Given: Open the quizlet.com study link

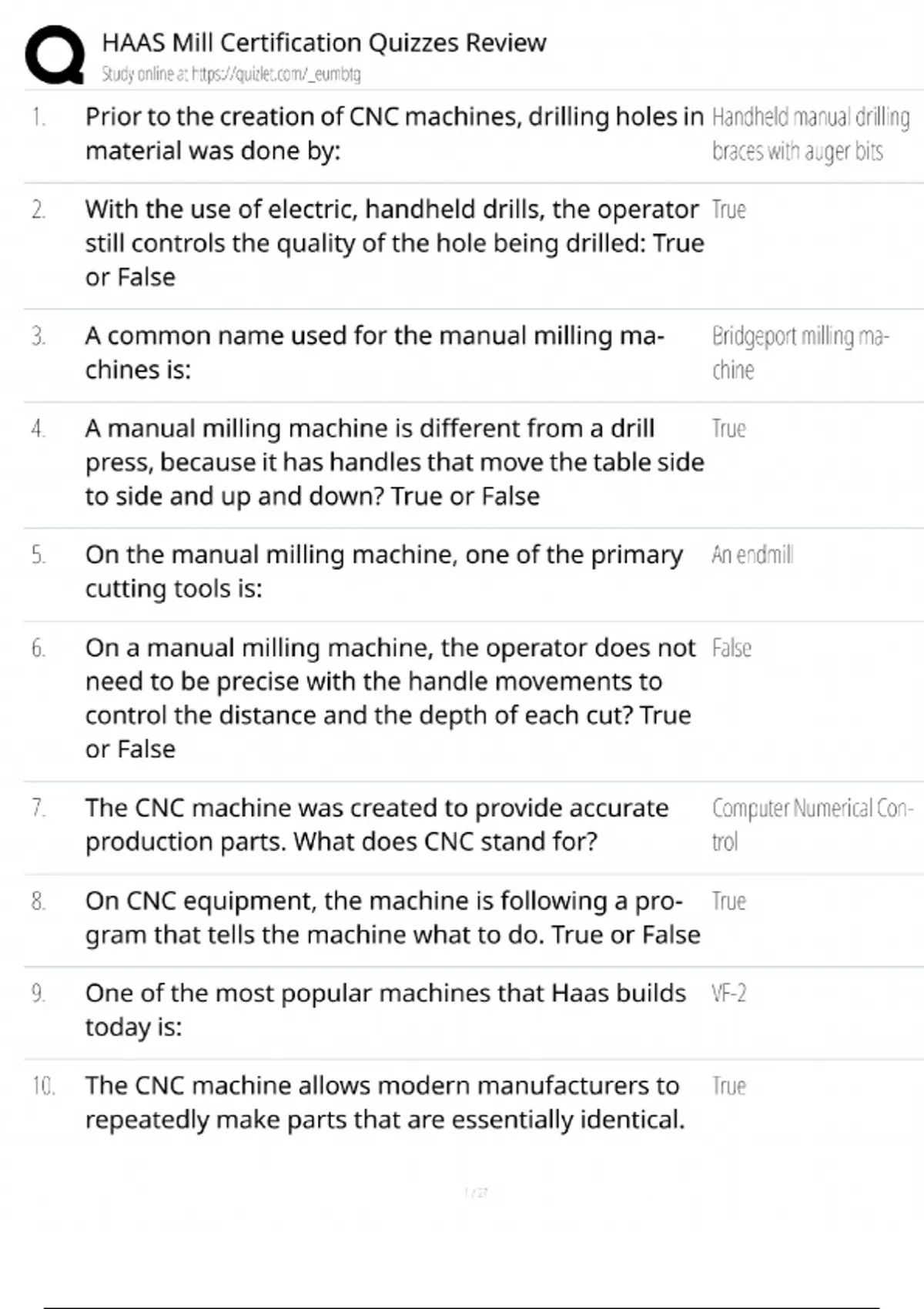Looking at the screenshot, I should click(231, 74).
